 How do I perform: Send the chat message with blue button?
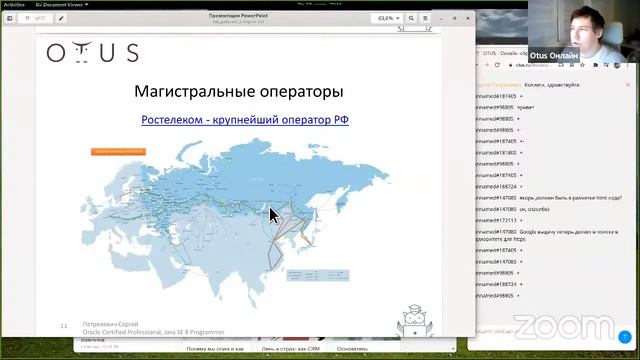coord(624,337)
